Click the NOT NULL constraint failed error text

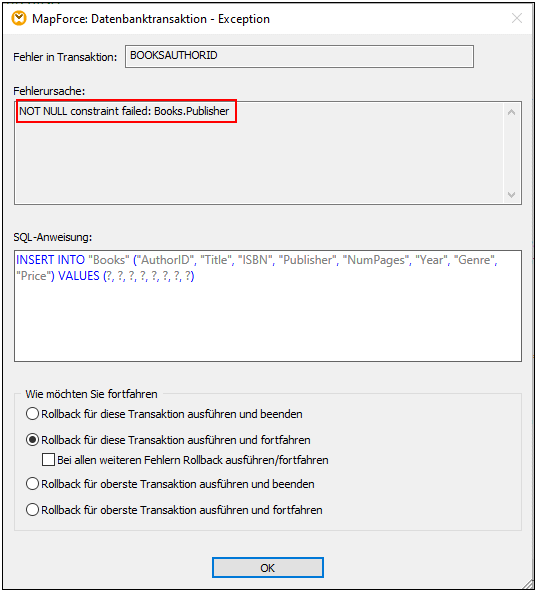click(124, 111)
